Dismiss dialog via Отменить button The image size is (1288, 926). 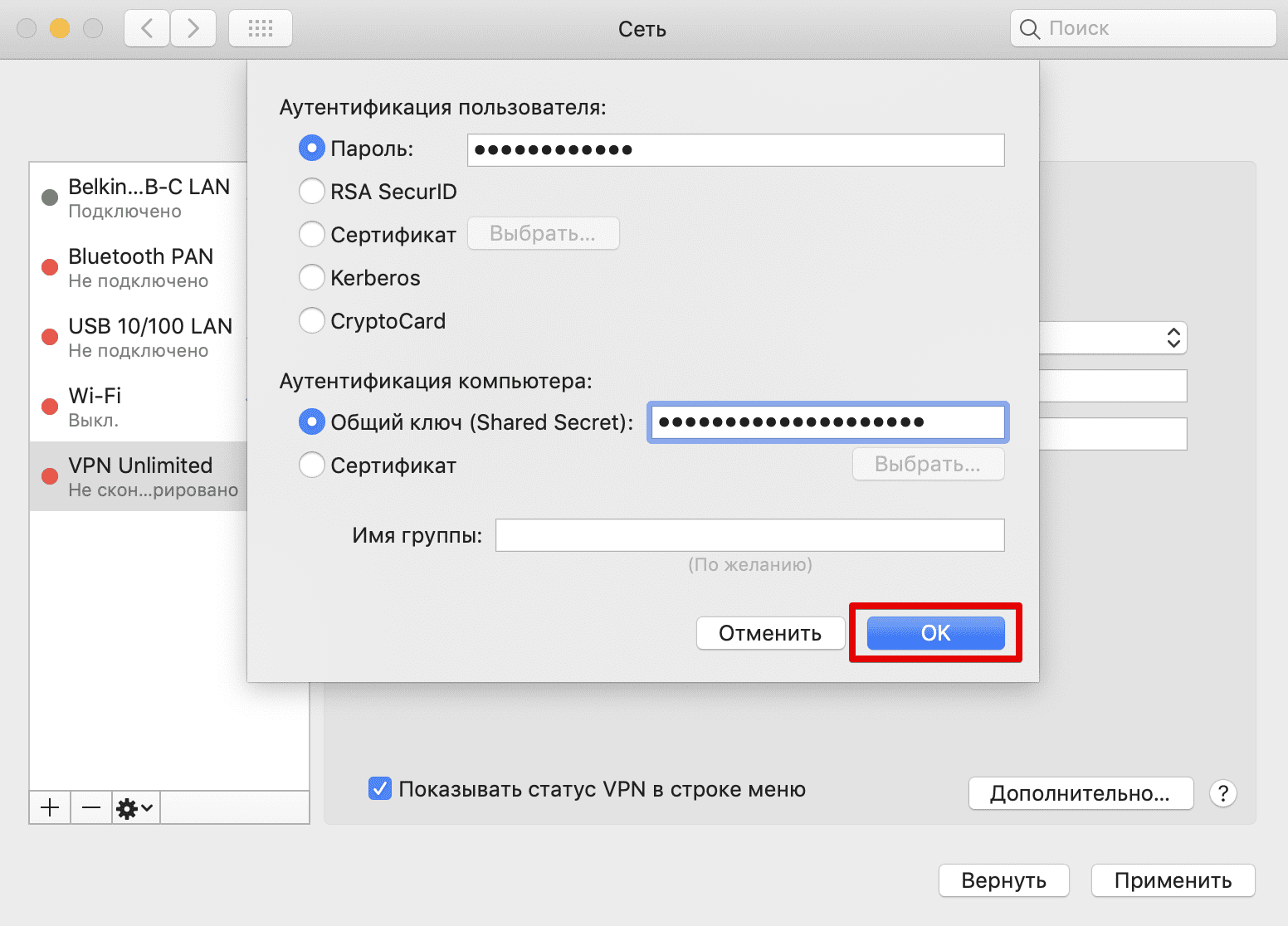[x=770, y=632]
